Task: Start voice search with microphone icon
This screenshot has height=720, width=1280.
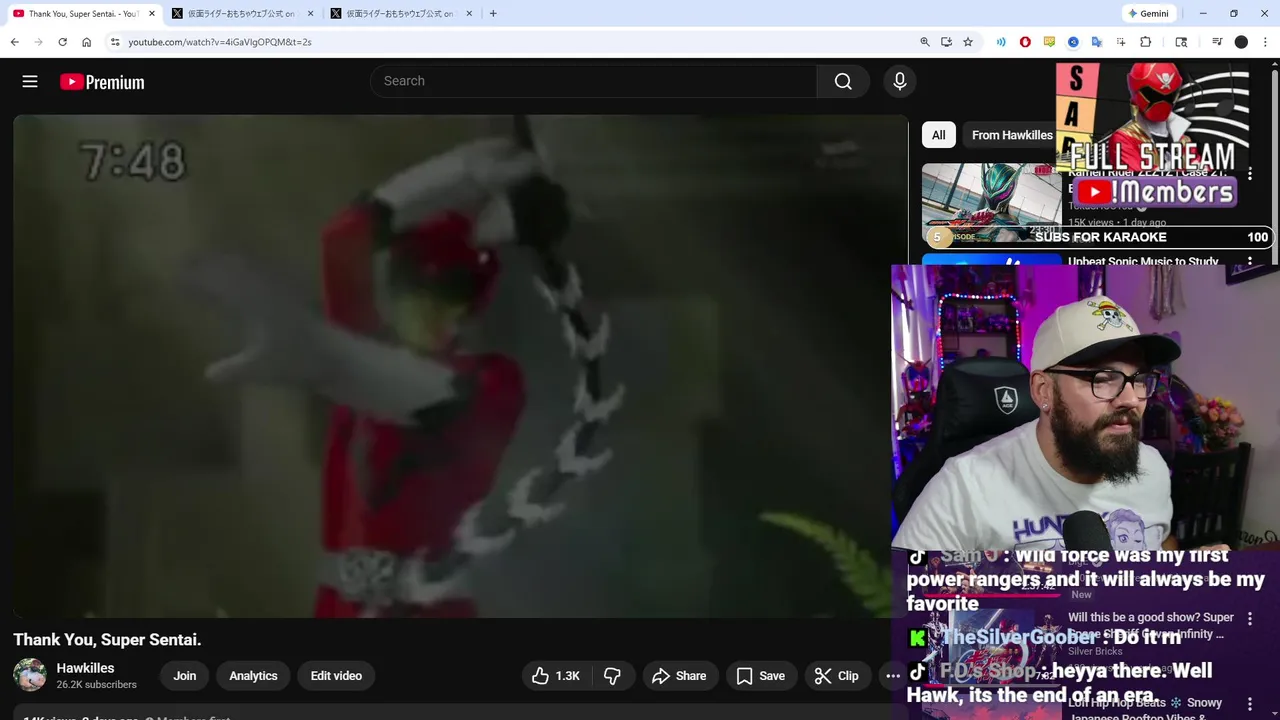Action: pyautogui.click(x=900, y=81)
